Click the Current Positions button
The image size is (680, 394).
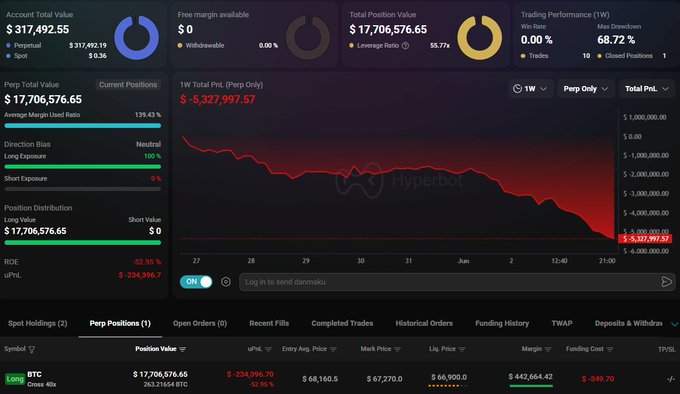[x=128, y=85]
